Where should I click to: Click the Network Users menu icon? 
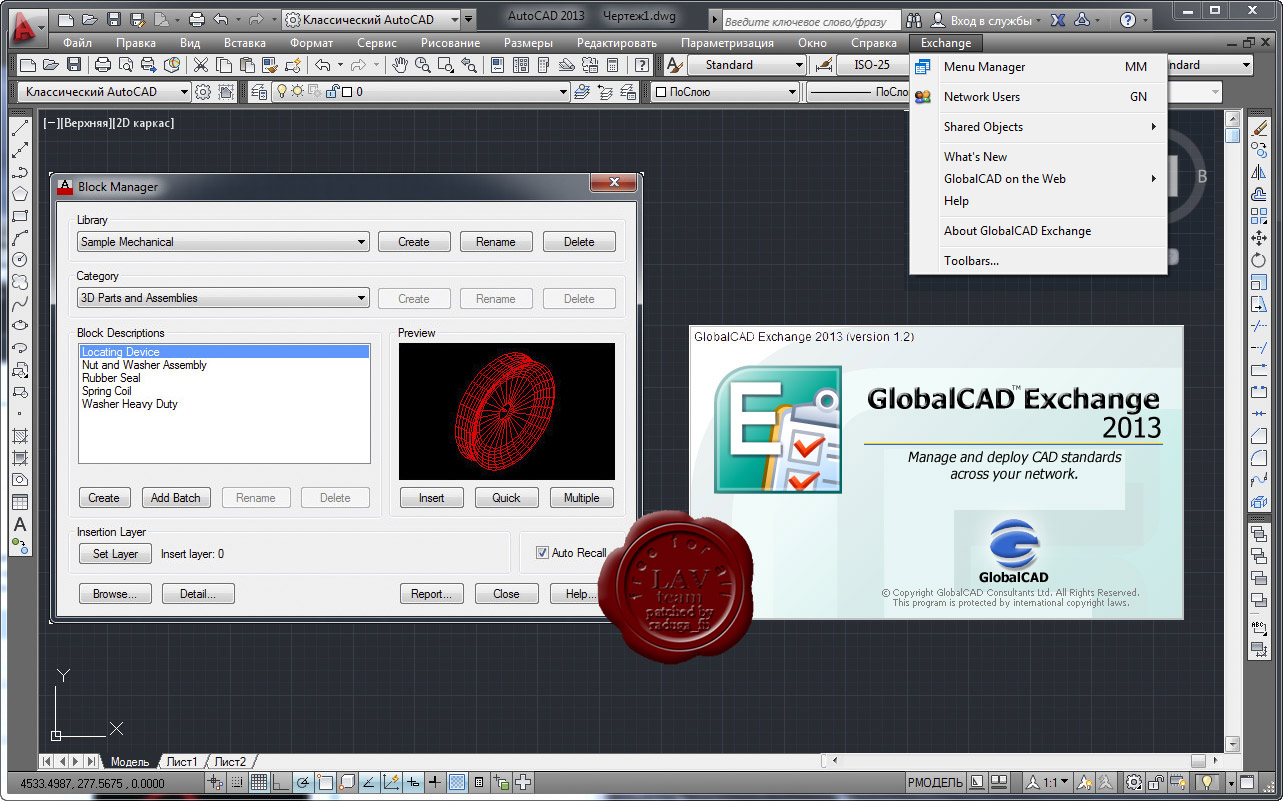click(x=923, y=97)
